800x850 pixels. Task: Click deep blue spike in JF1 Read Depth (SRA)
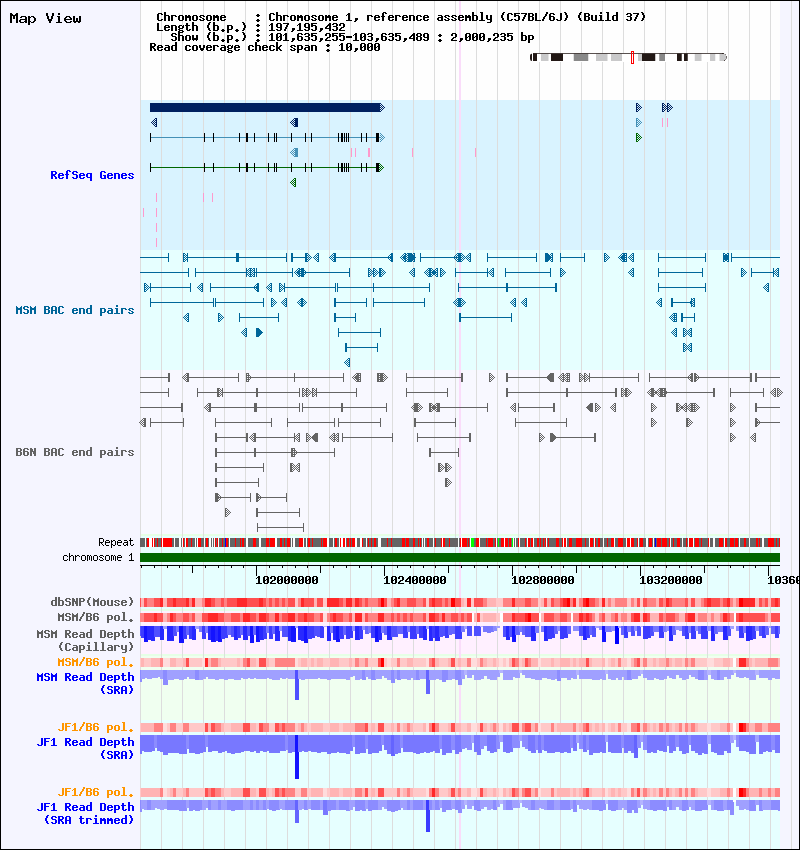(x=296, y=757)
